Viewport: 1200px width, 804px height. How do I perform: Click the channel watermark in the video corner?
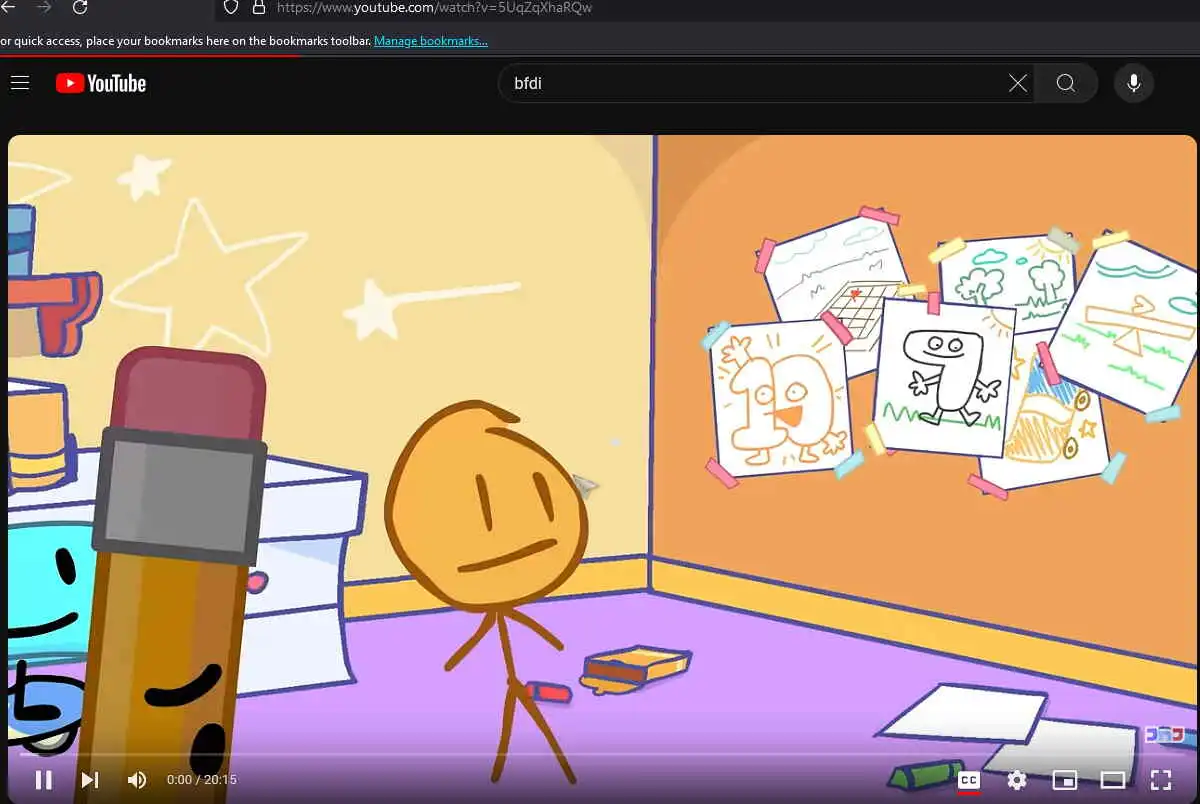[x=1164, y=736]
